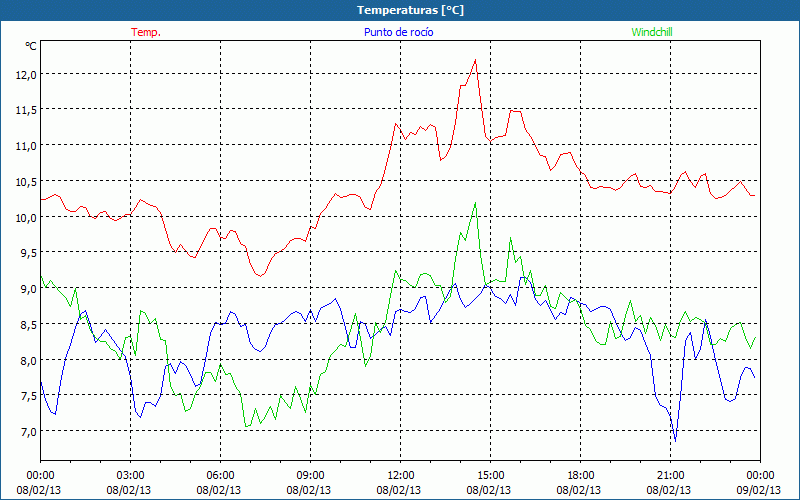Click the 18:00 time axis label
The height and width of the screenshot is (500, 800).
(x=581, y=476)
